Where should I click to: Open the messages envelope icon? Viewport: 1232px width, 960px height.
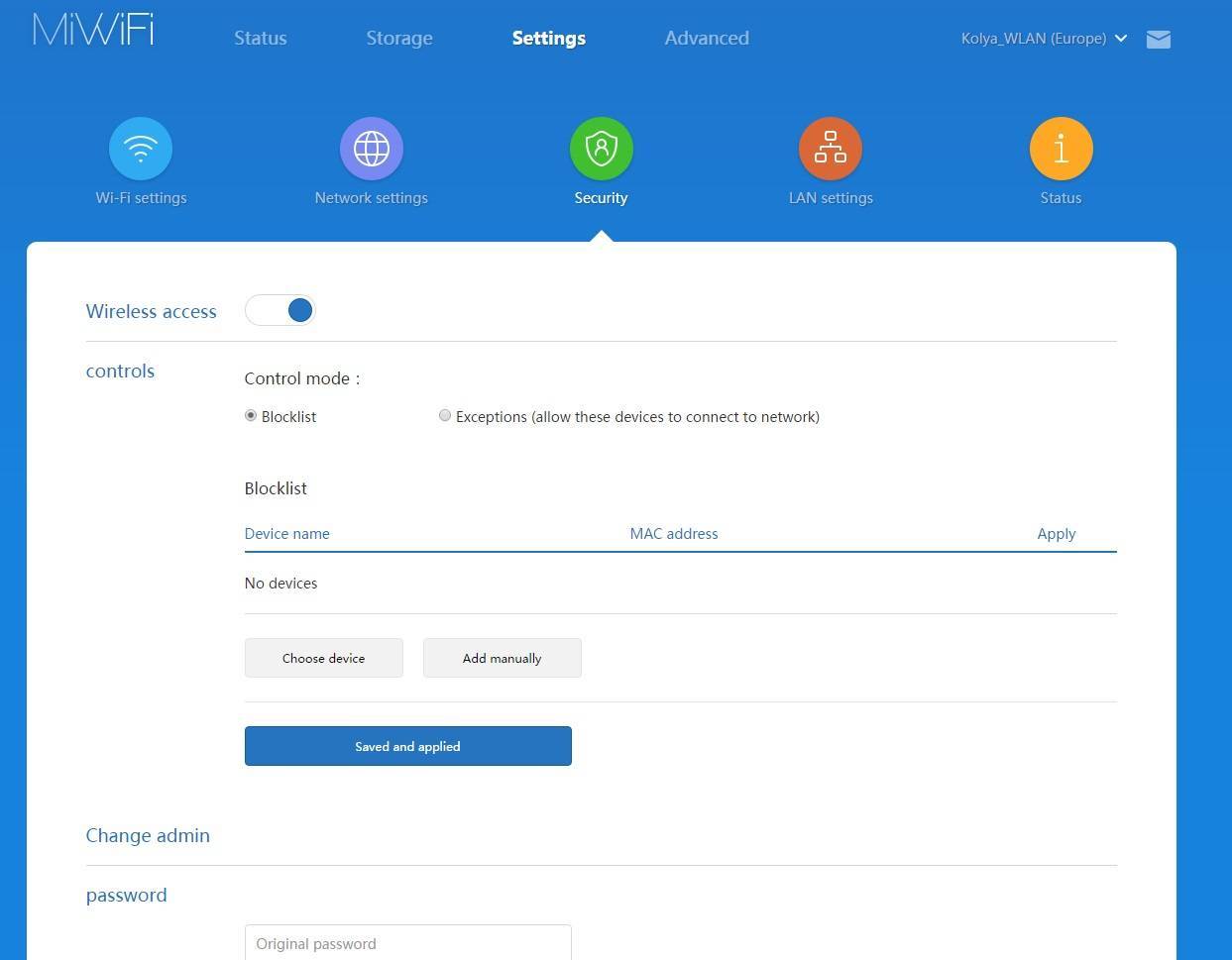tap(1158, 39)
